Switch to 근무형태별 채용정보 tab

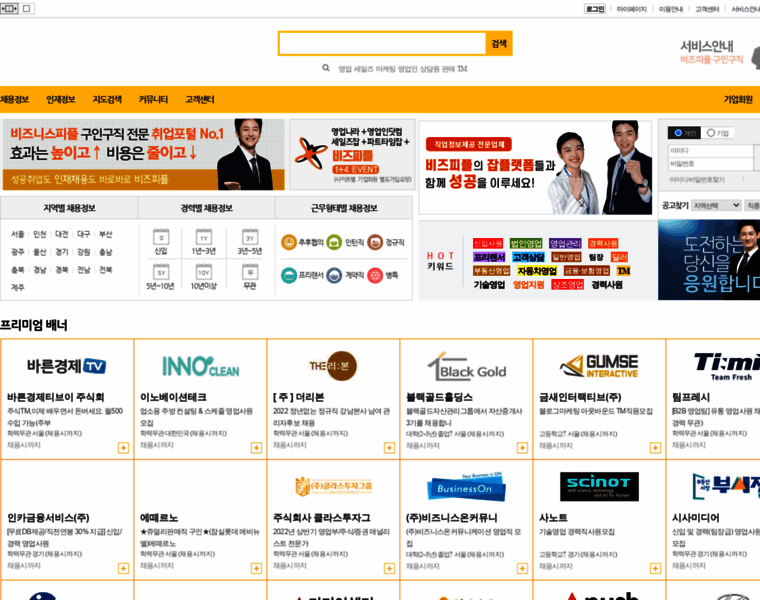tap(344, 208)
